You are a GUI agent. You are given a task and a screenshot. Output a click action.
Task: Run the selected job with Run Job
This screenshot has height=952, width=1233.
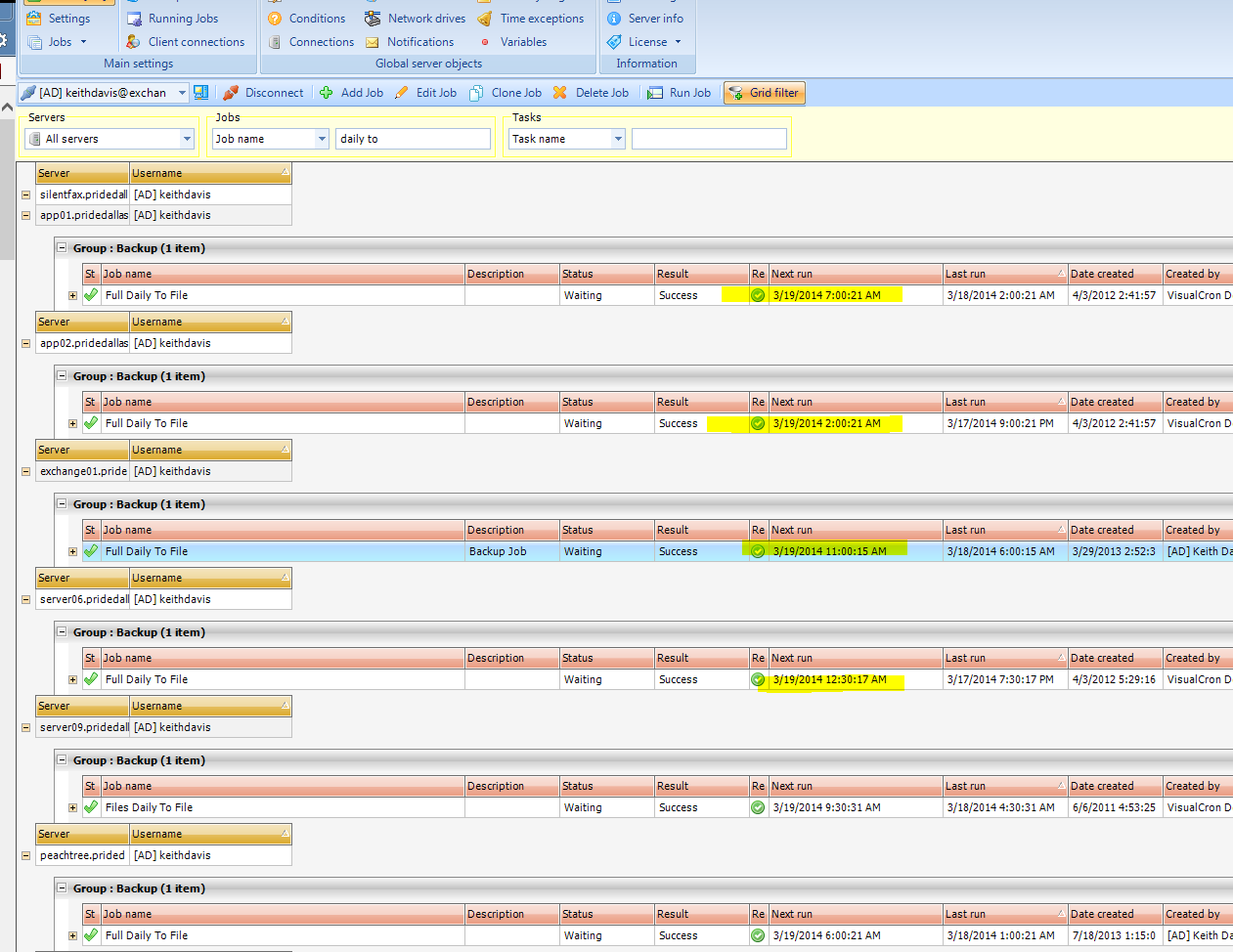(x=679, y=93)
